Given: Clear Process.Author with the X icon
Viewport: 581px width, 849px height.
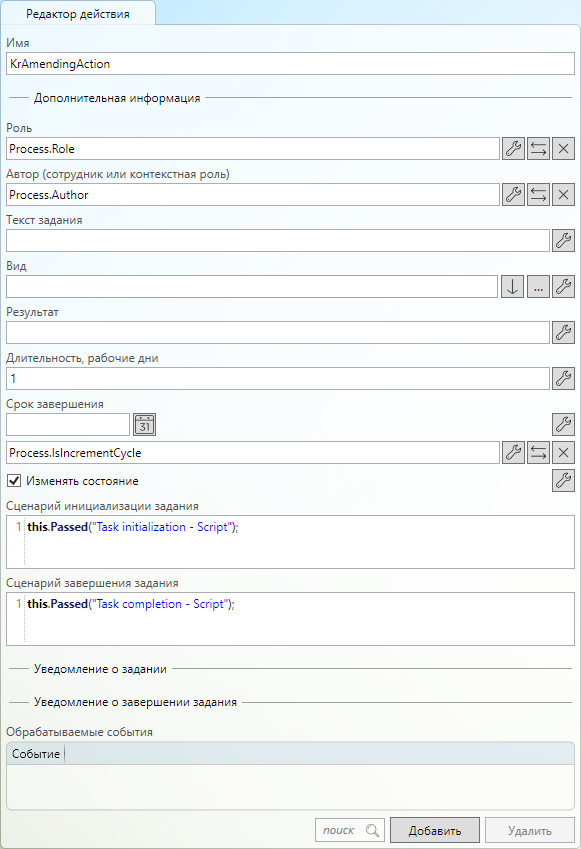Looking at the screenshot, I should pos(563,194).
